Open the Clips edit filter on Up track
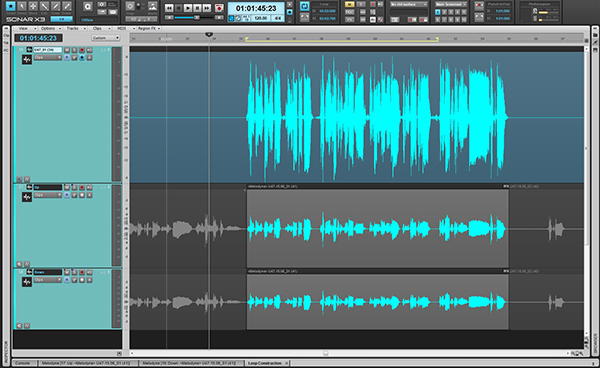 click(48, 195)
